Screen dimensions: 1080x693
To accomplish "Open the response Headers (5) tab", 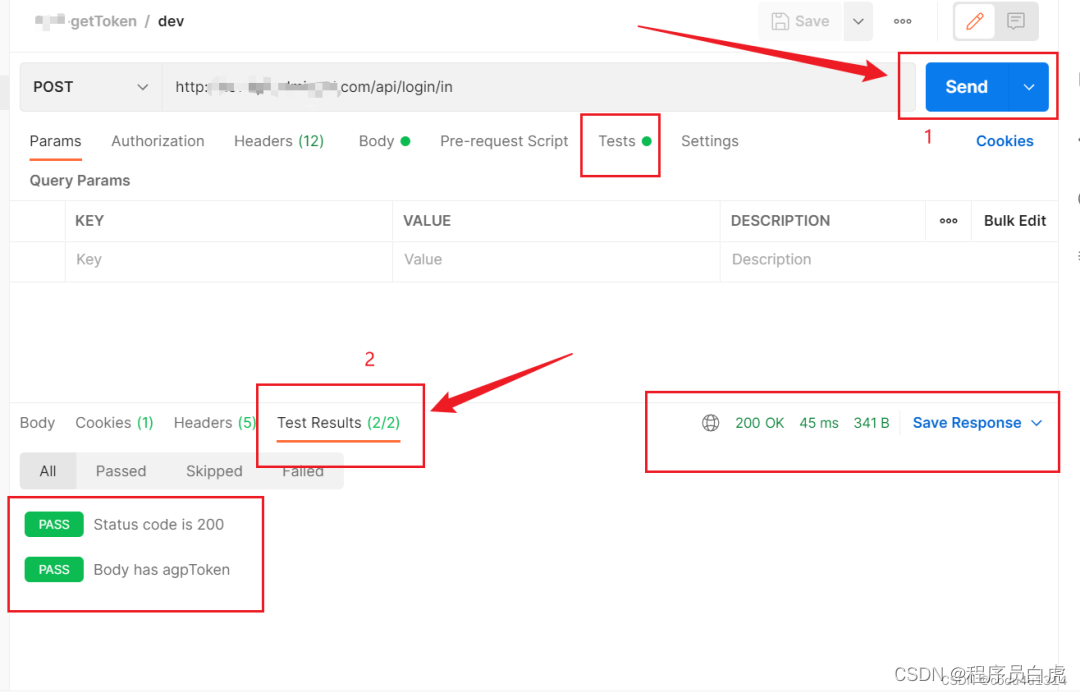I will tap(214, 423).
